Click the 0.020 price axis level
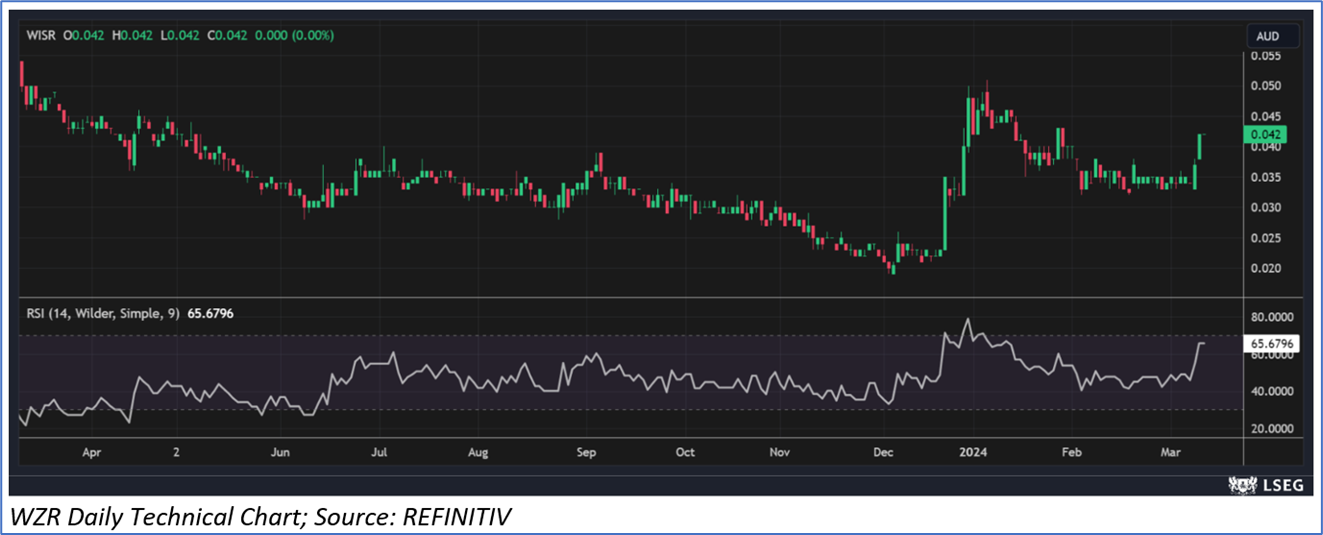The height and width of the screenshot is (535, 1323). click(x=1267, y=268)
